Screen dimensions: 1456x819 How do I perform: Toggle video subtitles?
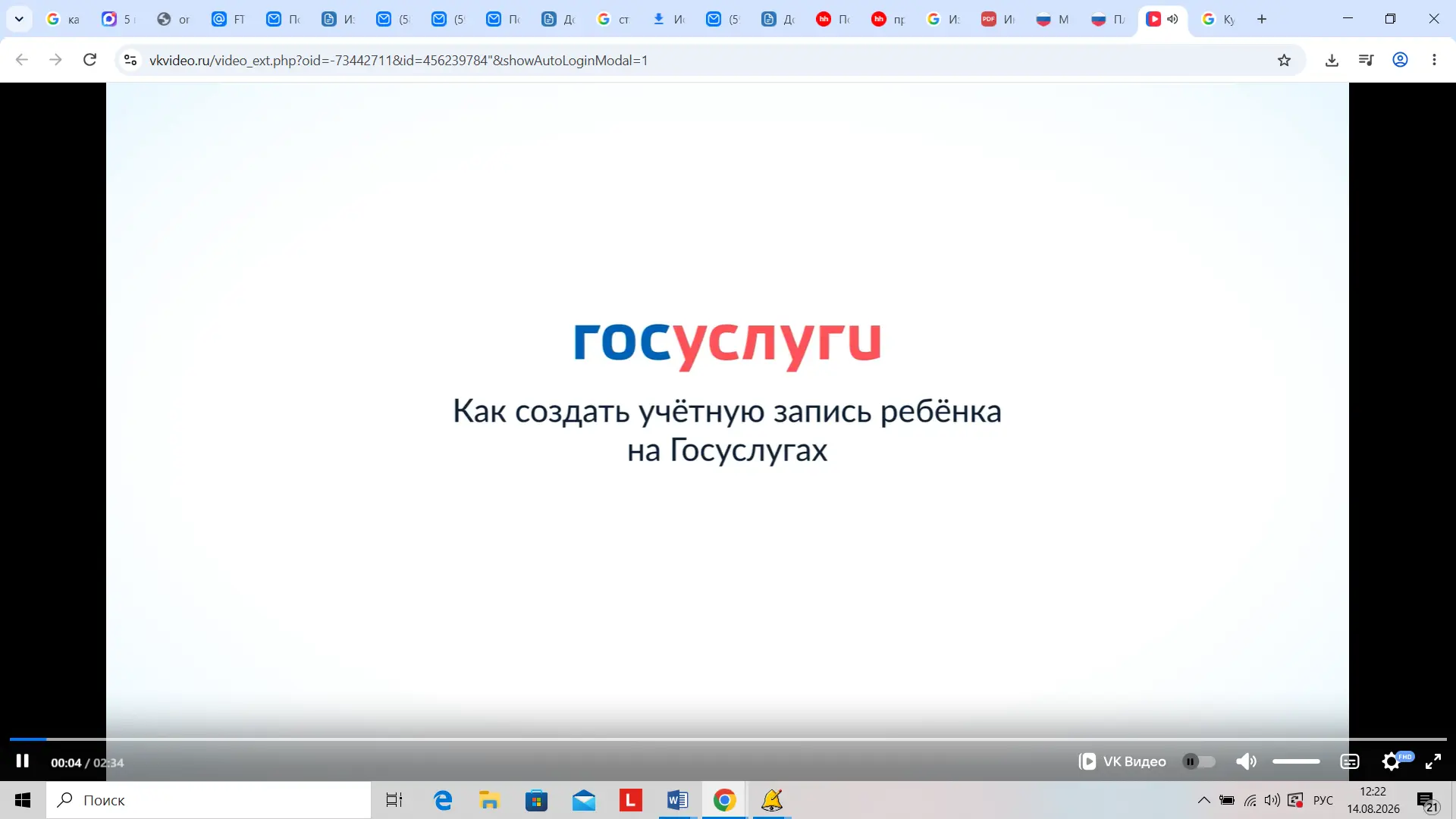(1350, 761)
